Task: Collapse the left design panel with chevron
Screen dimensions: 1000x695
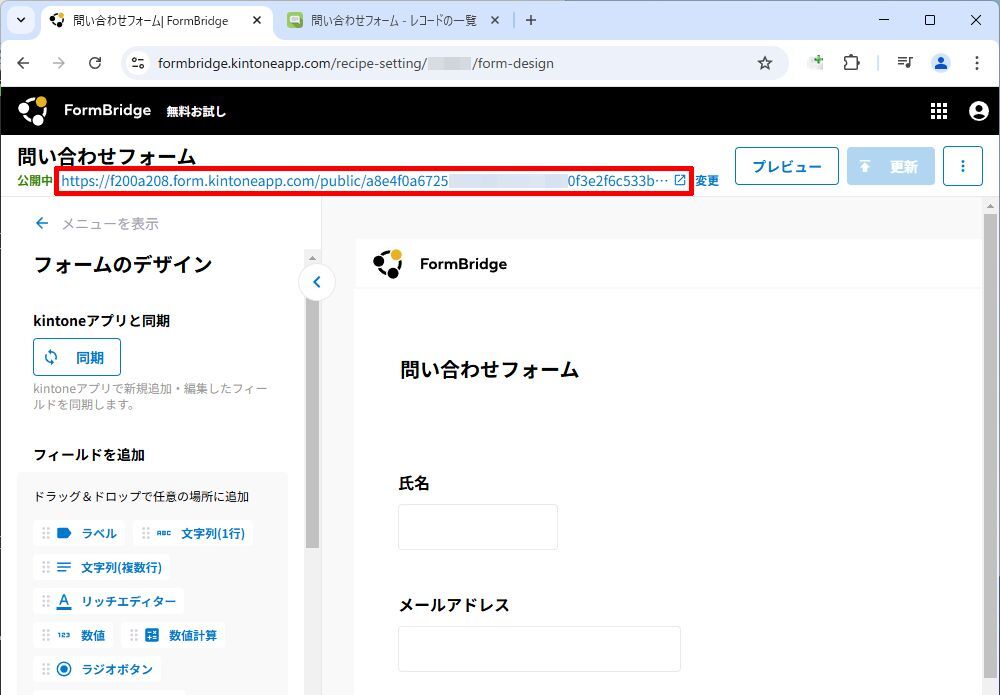Action: [x=317, y=282]
